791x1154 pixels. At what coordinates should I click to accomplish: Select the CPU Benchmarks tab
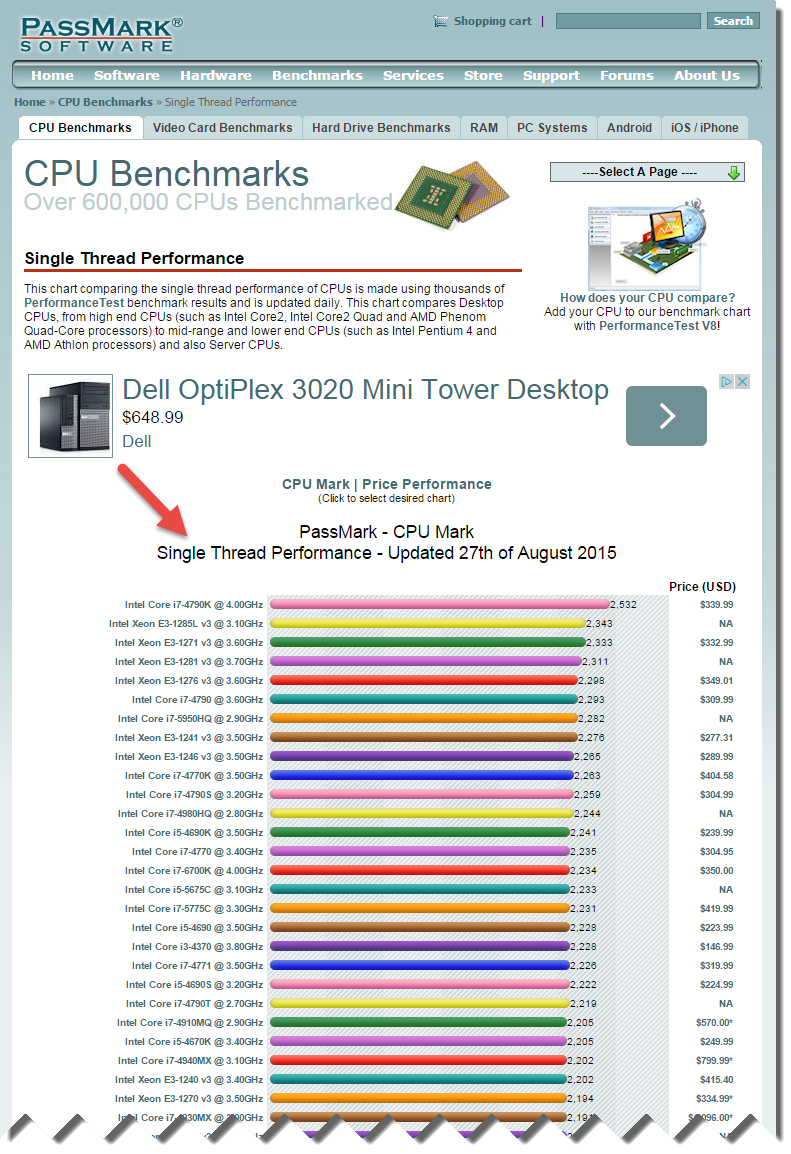tap(80, 128)
